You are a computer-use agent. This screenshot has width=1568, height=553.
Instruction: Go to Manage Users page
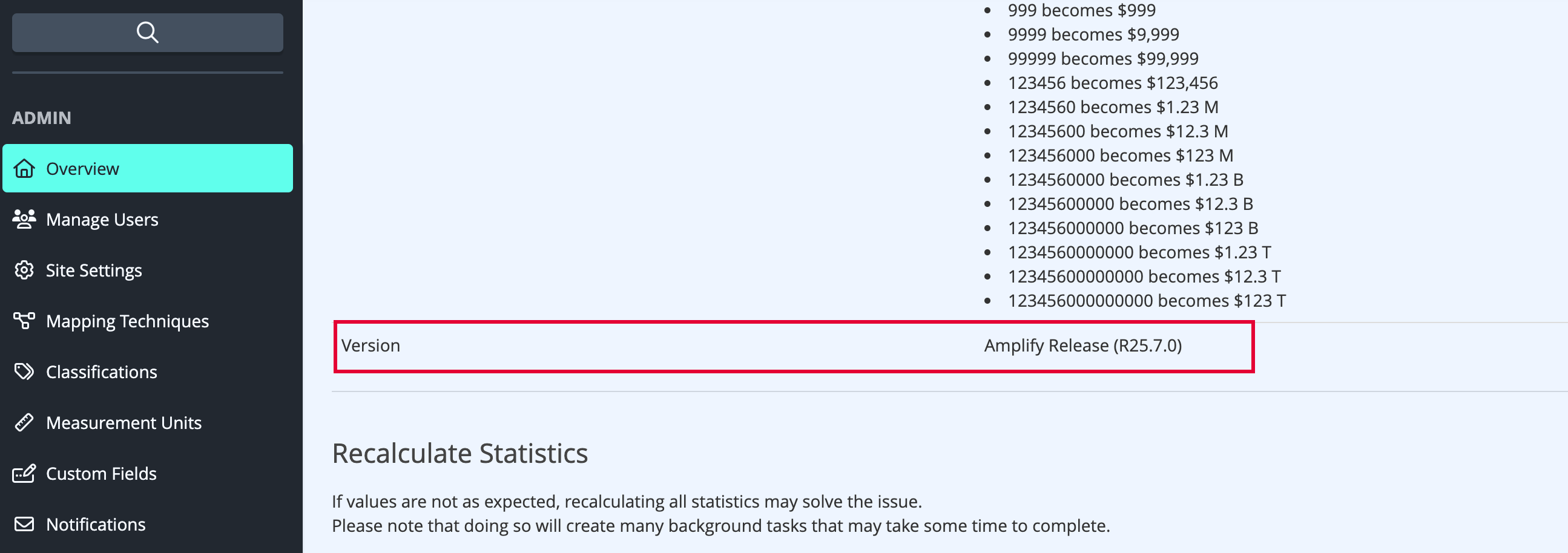(102, 220)
